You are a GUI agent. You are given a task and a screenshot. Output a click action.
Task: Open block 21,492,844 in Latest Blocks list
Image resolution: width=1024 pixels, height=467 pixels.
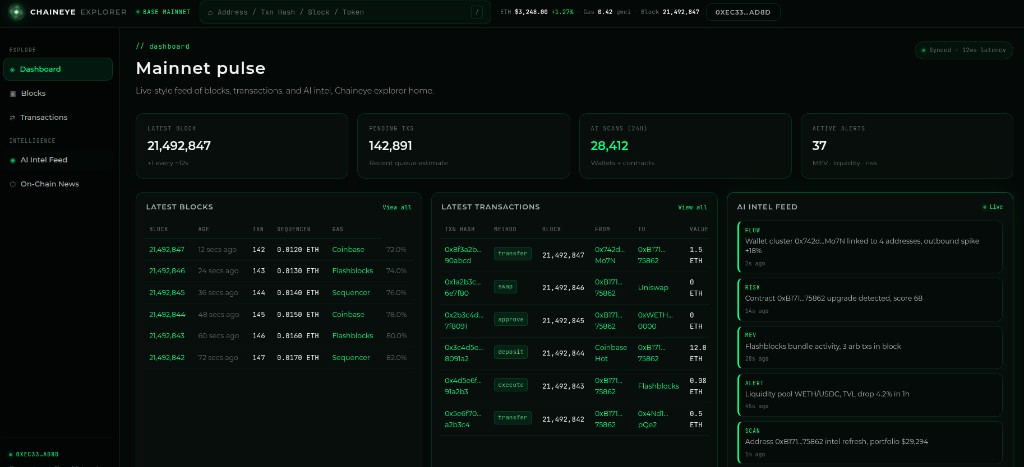pyautogui.click(x=167, y=314)
